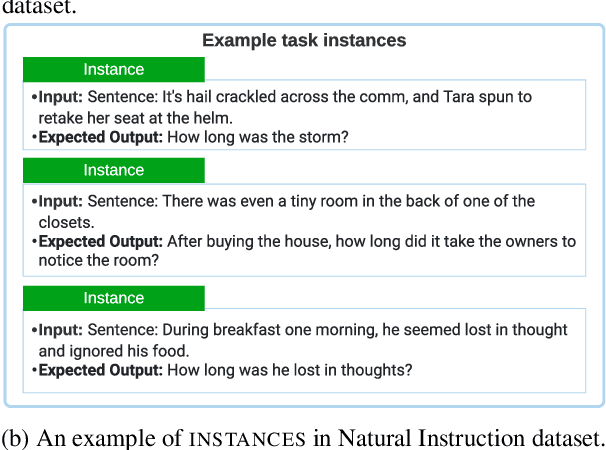The image size is (606, 450).
Task: Click the "Example task instances" heading
Action: (x=304, y=40)
